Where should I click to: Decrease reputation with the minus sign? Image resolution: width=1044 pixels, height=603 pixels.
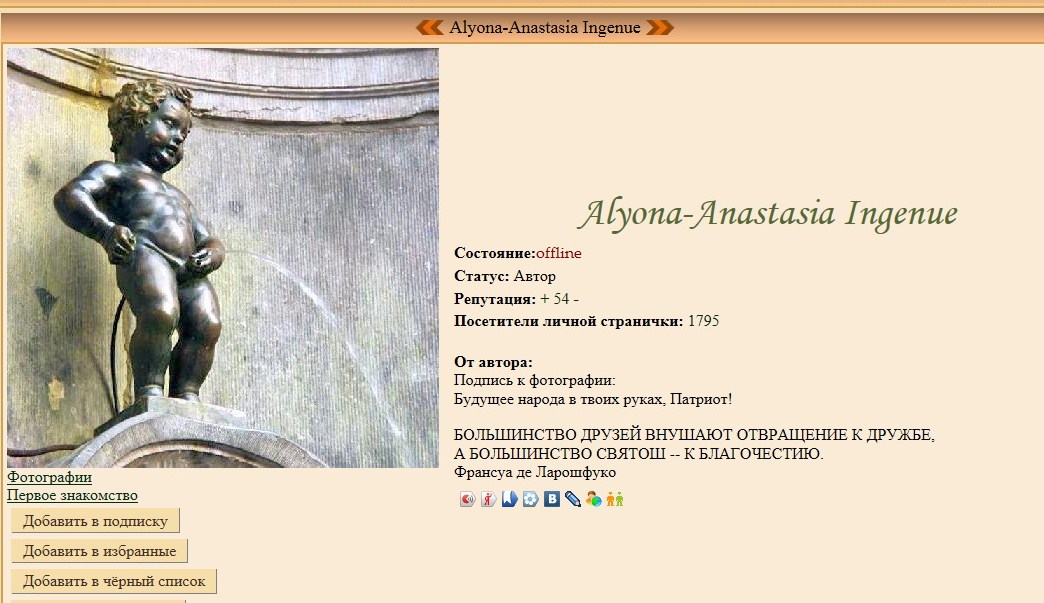(x=576, y=299)
